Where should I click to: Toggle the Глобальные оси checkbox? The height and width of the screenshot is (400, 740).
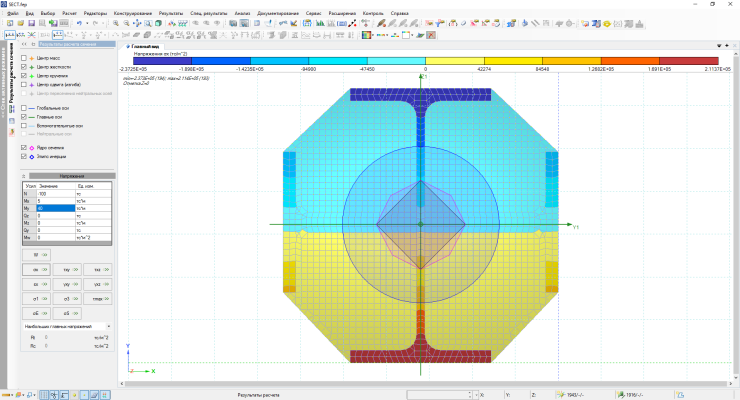click(24, 108)
